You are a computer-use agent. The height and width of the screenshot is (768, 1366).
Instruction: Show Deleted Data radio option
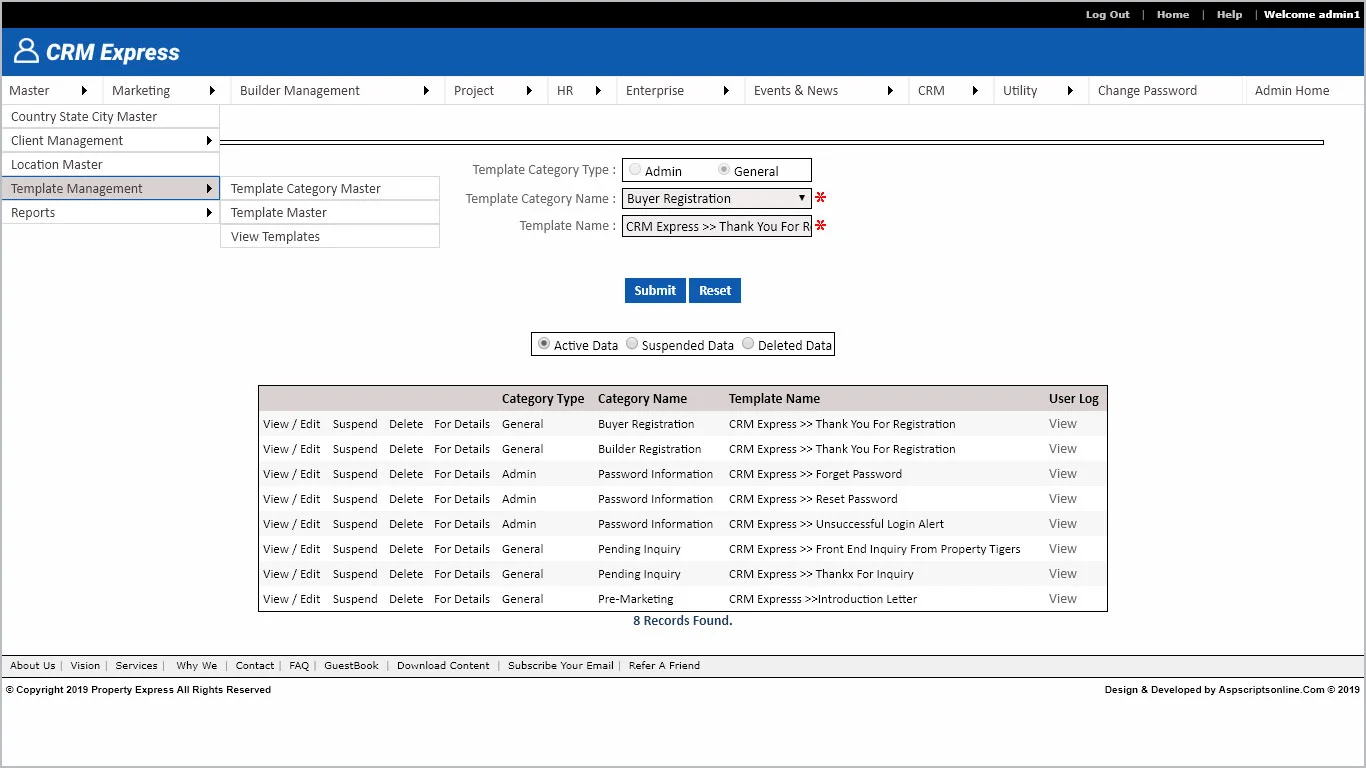(x=748, y=344)
